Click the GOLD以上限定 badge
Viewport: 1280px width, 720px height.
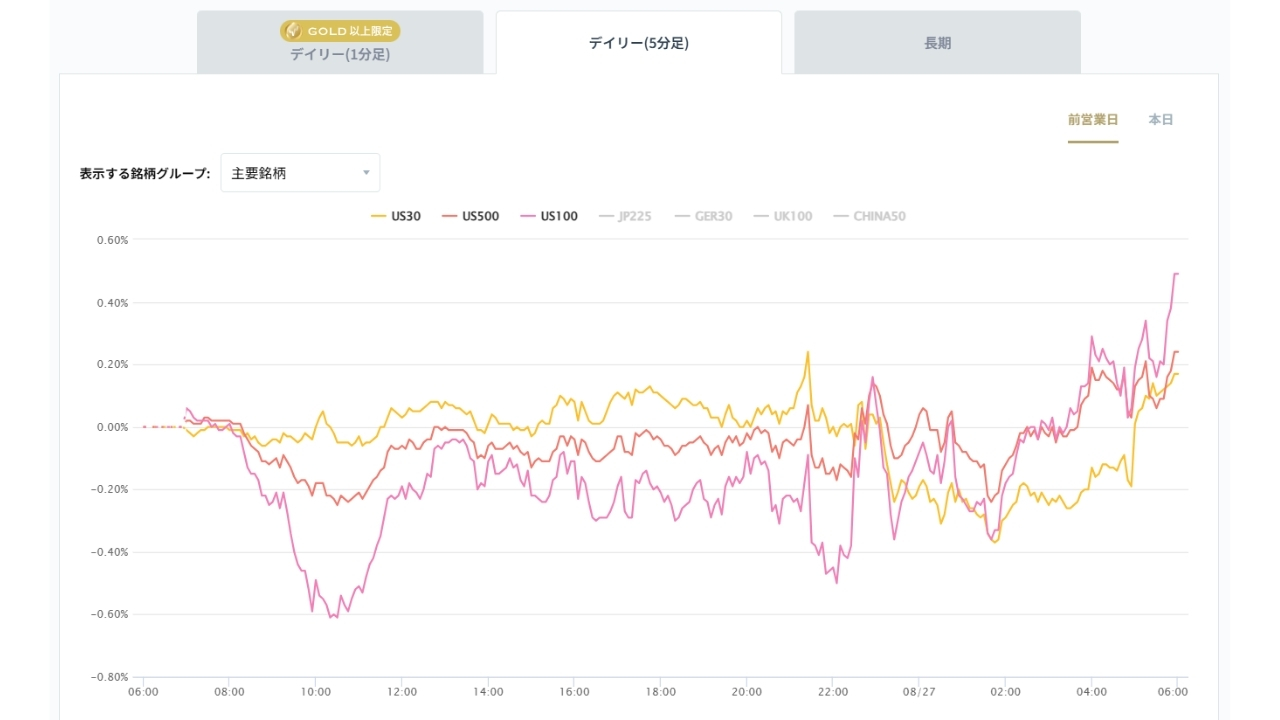340,31
